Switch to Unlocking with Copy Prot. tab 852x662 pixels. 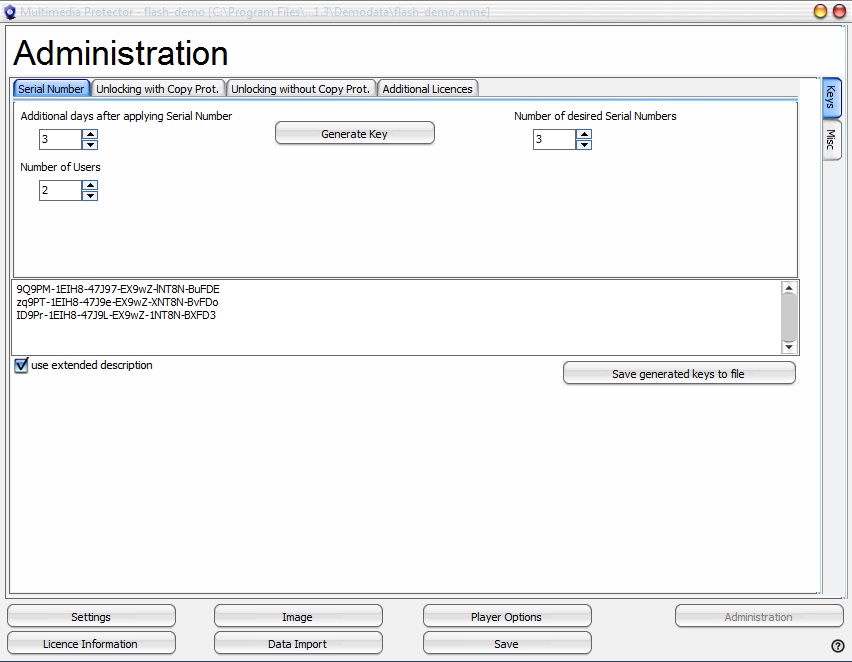coord(157,89)
